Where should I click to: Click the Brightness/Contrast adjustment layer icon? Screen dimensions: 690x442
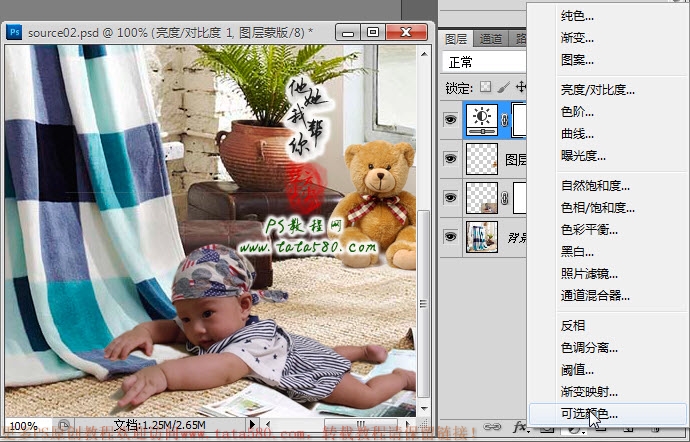point(482,119)
